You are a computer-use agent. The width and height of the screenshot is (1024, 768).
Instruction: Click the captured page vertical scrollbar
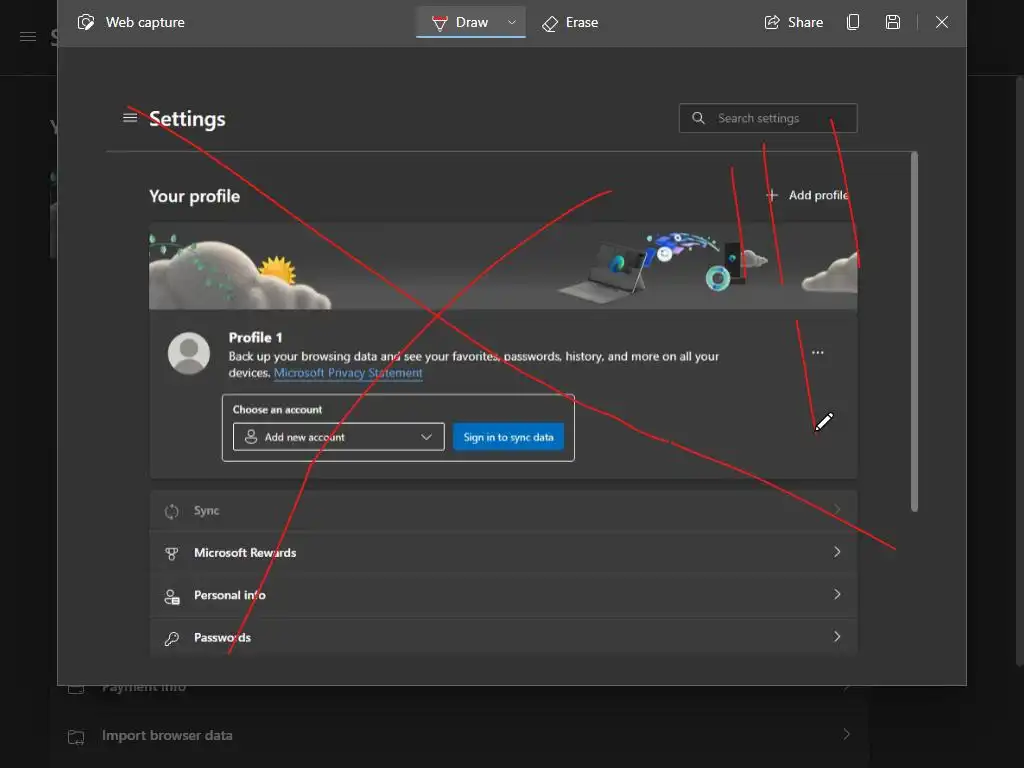[914, 332]
